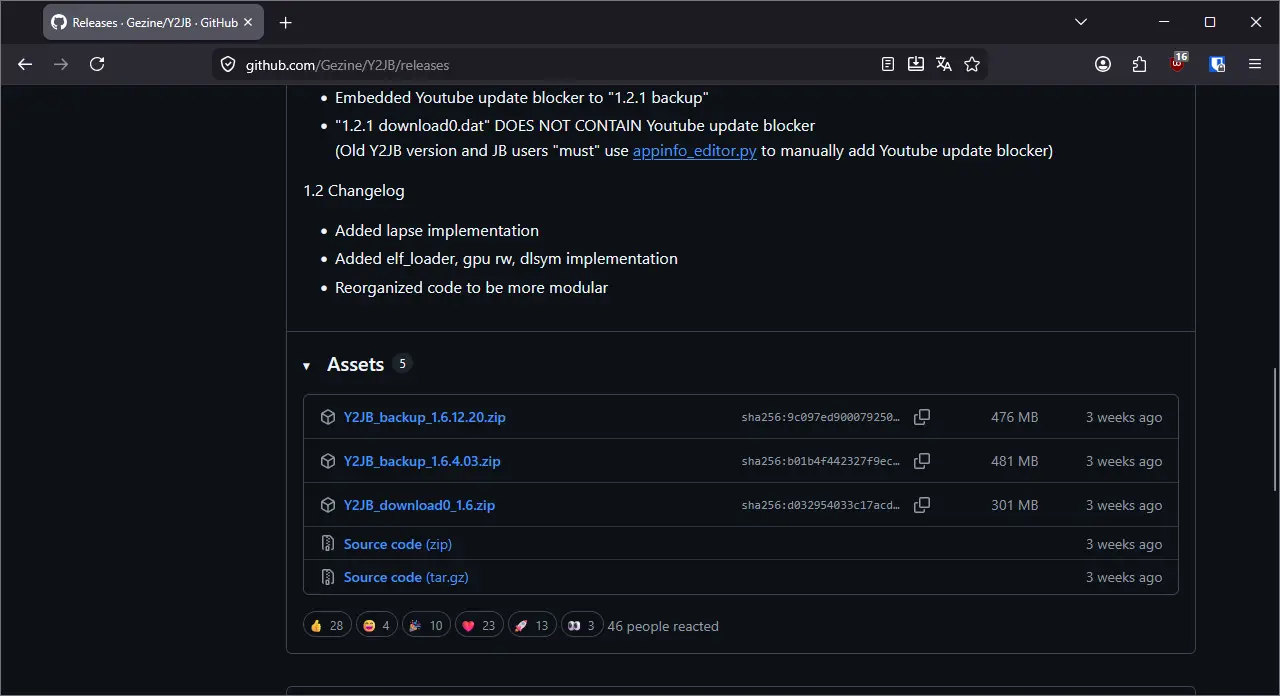Open the appinfo_editor.py link
This screenshot has height=696, width=1280.
pyautogui.click(x=695, y=151)
